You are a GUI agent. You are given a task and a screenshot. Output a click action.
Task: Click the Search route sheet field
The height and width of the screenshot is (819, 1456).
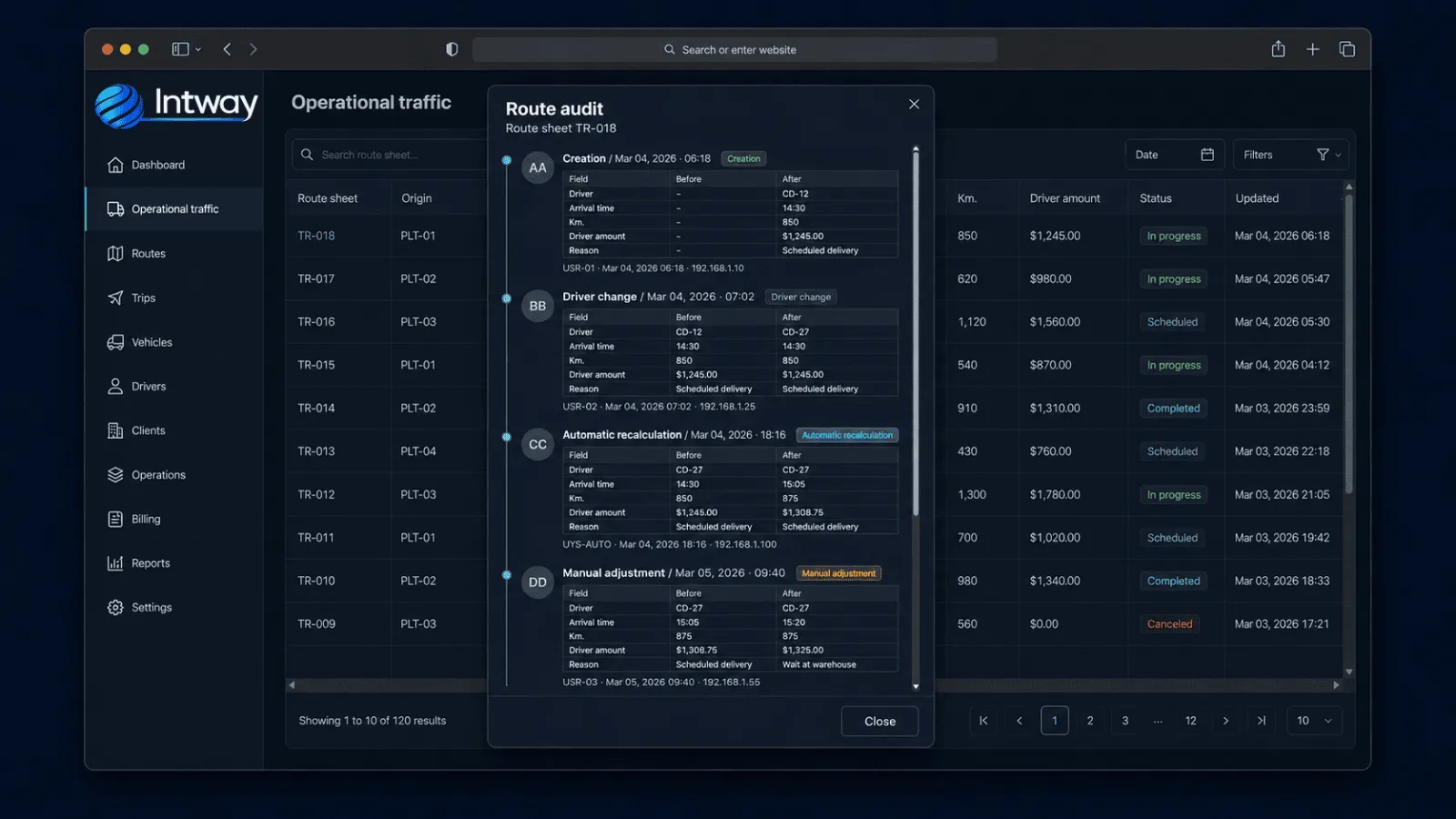click(x=391, y=155)
